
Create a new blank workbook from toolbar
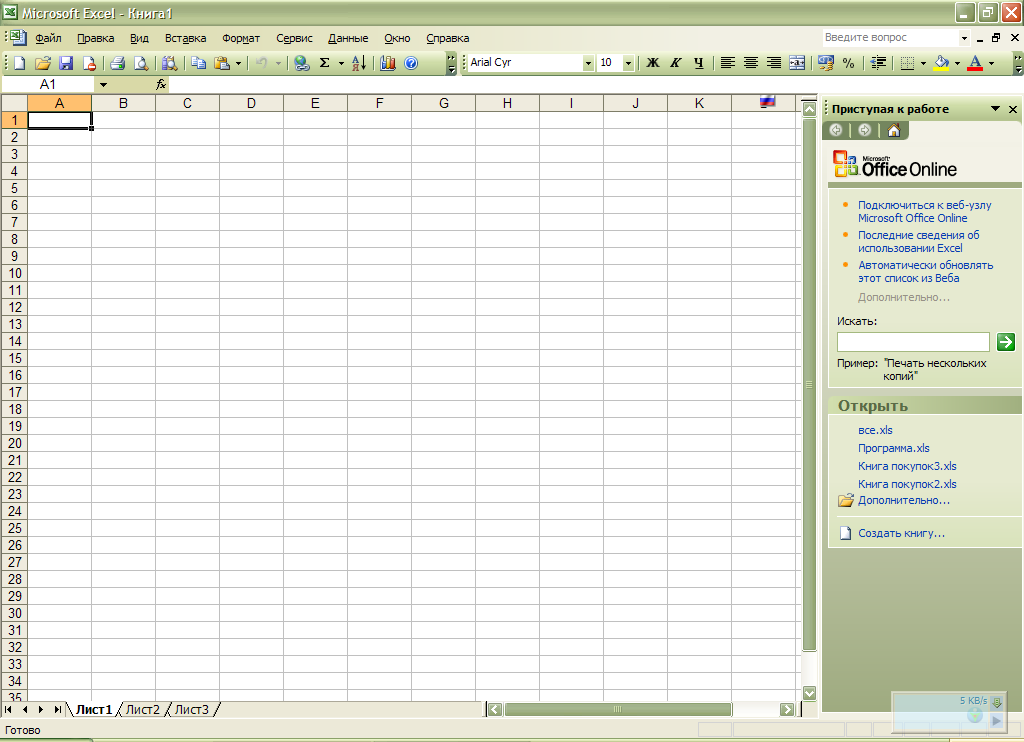point(20,63)
